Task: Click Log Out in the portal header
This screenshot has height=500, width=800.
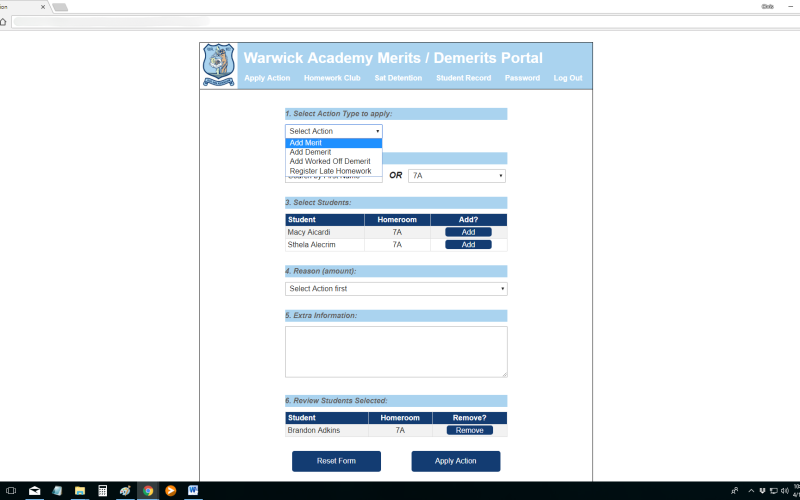Action: pyautogui.click(x=568, y=78)
